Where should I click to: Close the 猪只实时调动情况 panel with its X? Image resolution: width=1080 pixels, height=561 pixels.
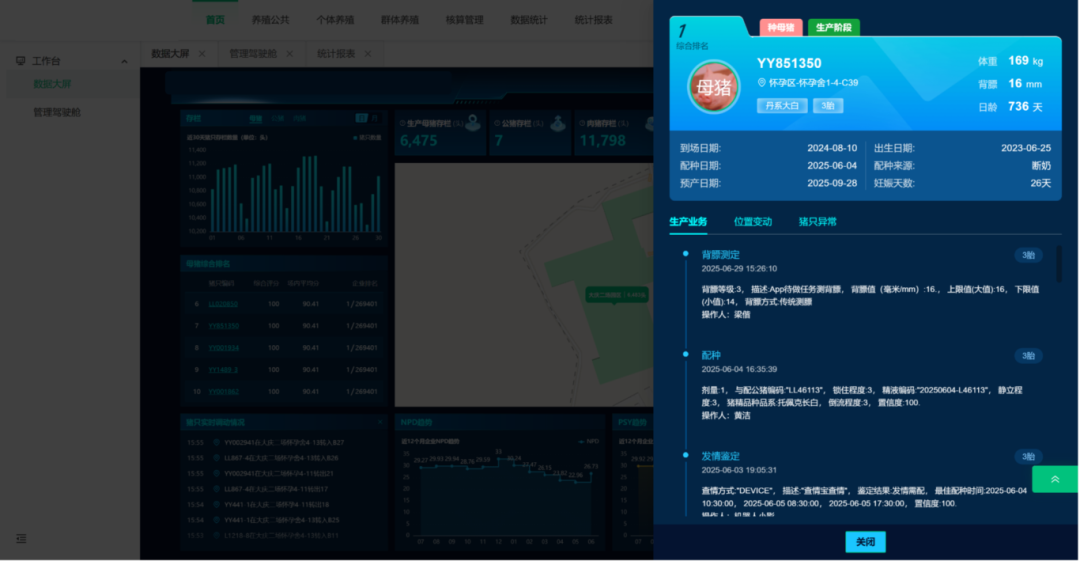point(380,422)
